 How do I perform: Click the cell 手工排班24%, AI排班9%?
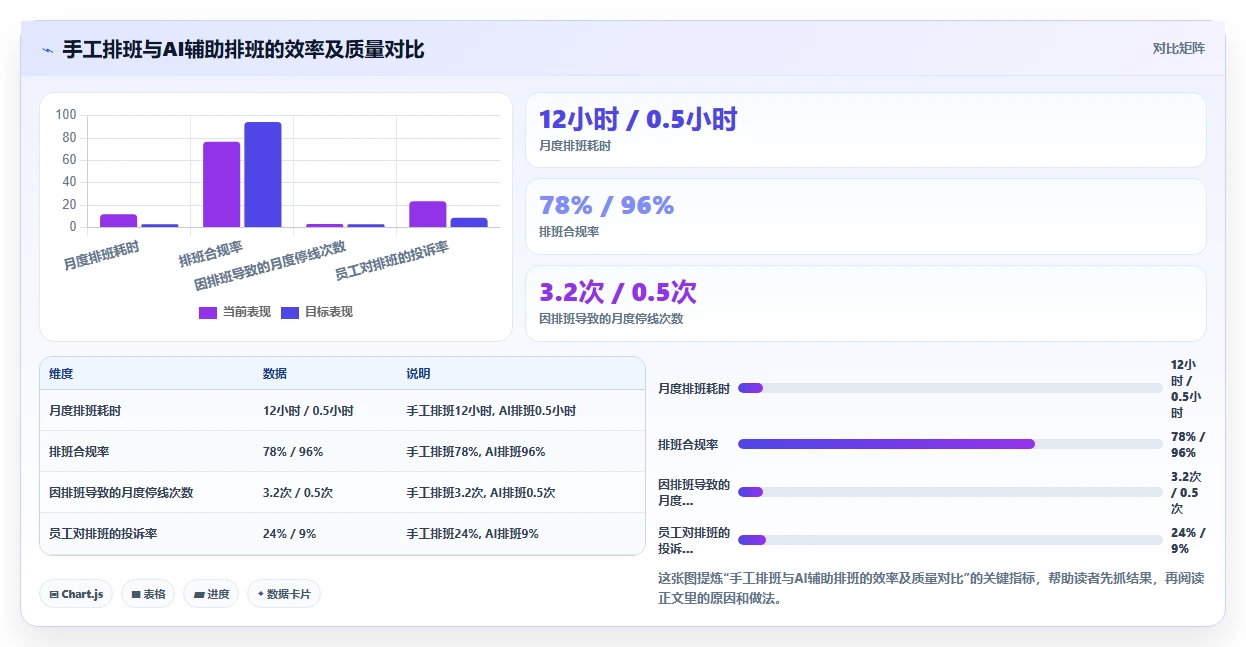472,534
